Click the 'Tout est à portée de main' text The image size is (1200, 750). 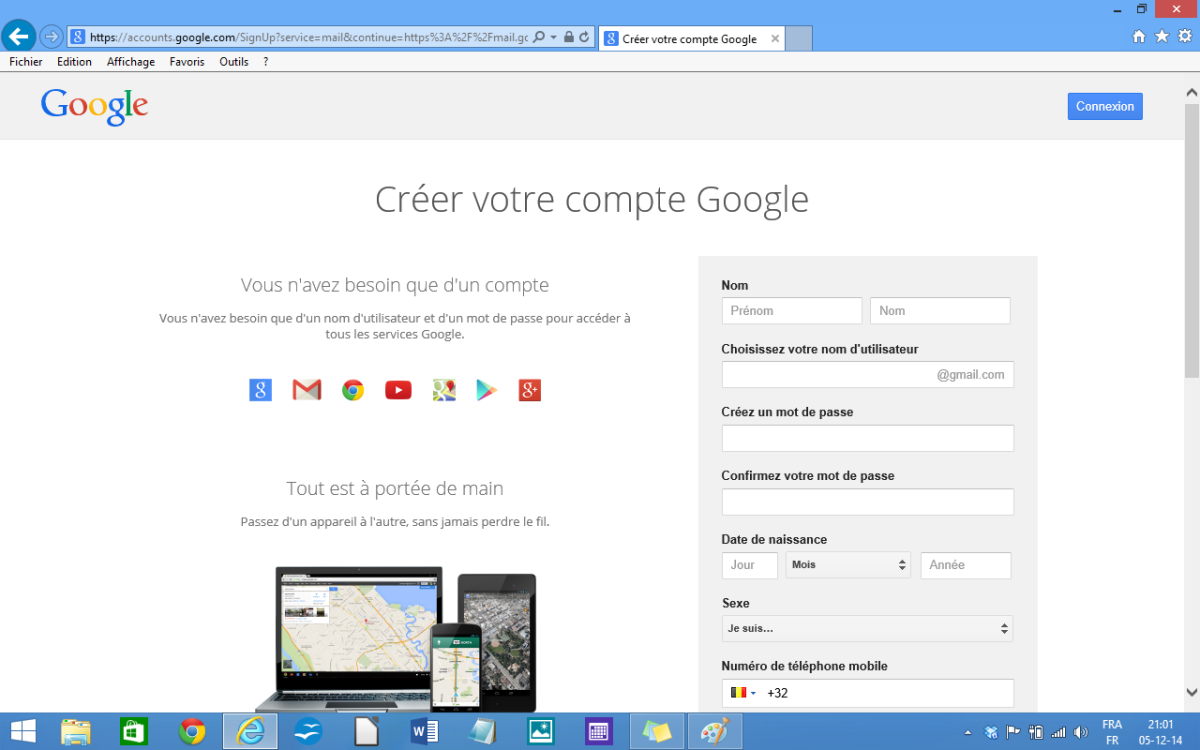point(395,489)
